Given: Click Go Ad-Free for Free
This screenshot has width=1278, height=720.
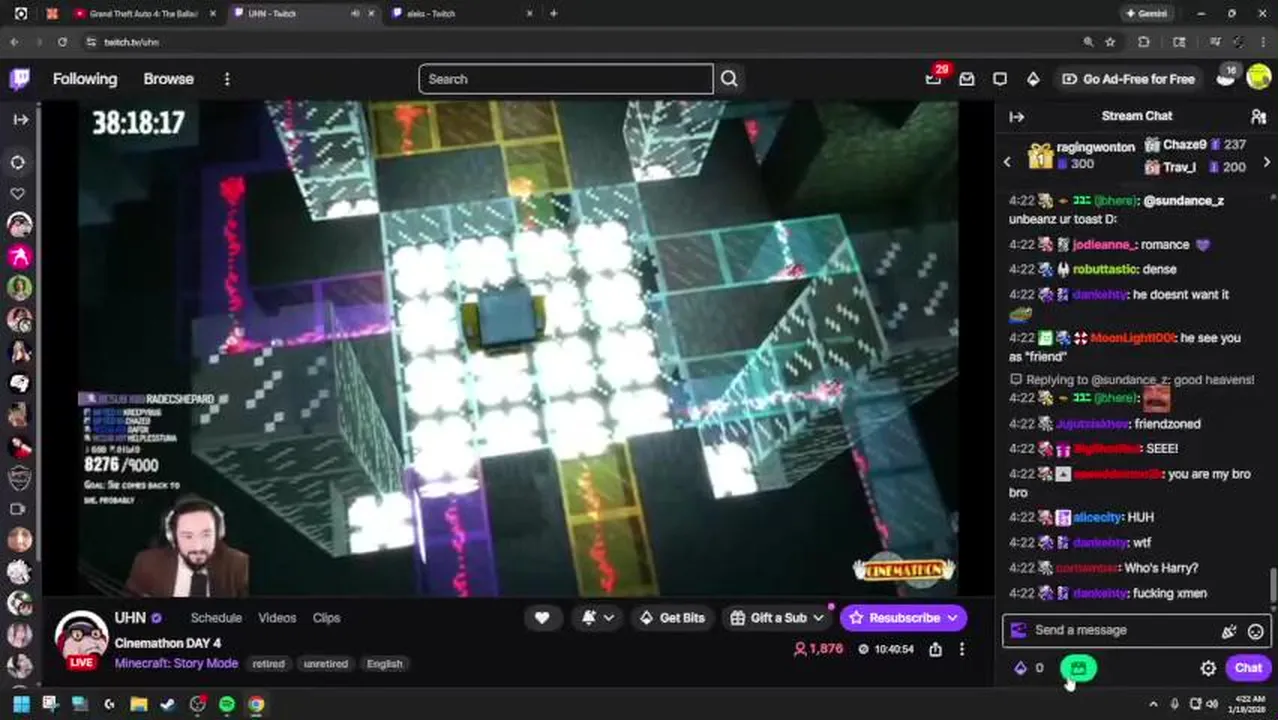Looking at the screenshot, I should click(x=1128, y=79).
